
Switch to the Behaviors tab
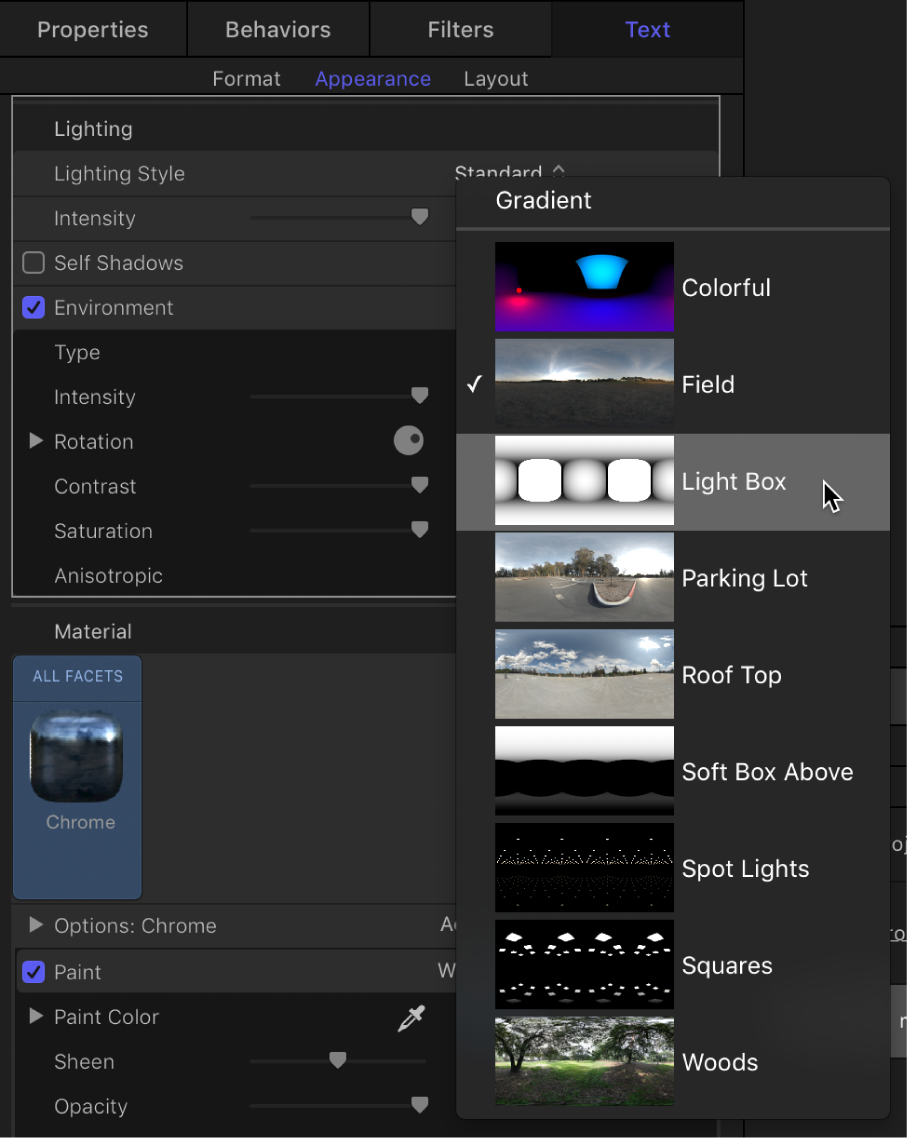click(x=277, y=29)
